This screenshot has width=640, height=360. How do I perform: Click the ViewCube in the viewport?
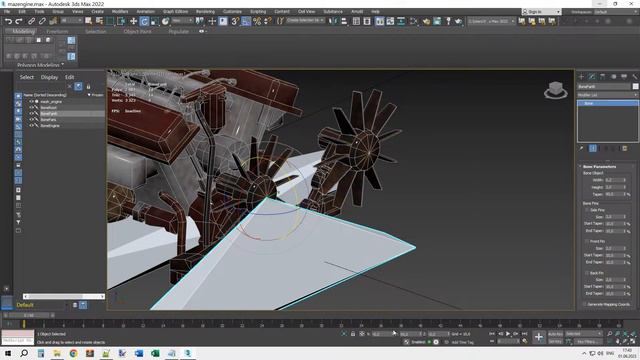pyautogui.click(x=556, y=90)
